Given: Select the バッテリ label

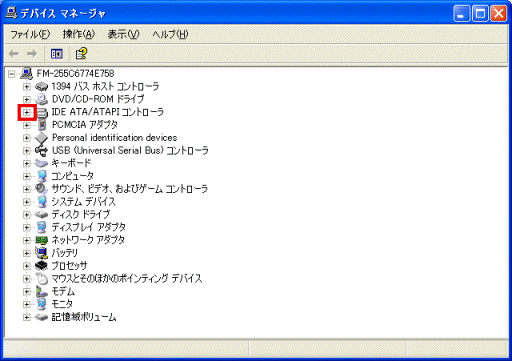Looking at the screenshot, I should pyautogui.click(x=65, y=253).
